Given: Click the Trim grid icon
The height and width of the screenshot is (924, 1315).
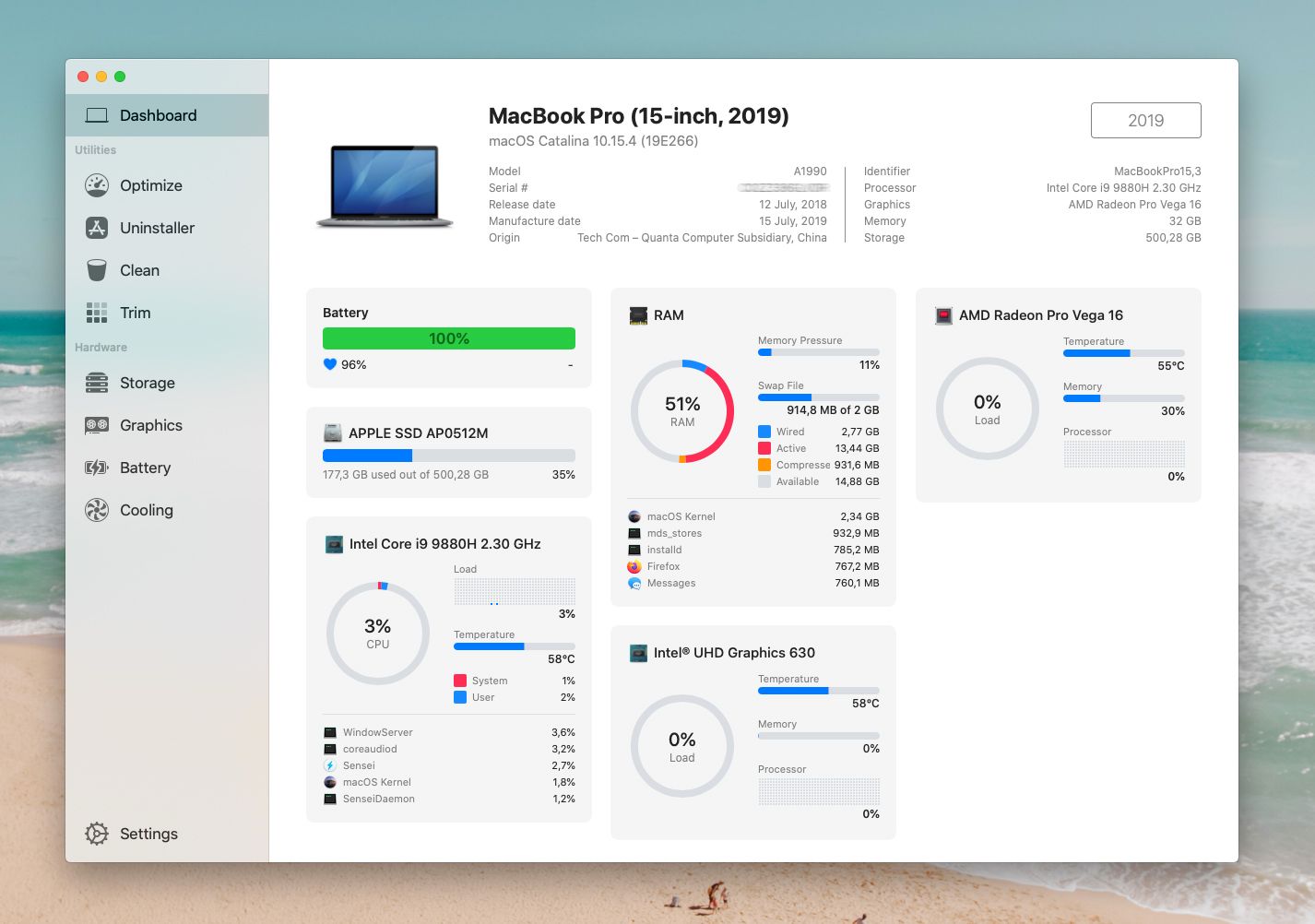Looking at the screenshot, I should 97,313.
